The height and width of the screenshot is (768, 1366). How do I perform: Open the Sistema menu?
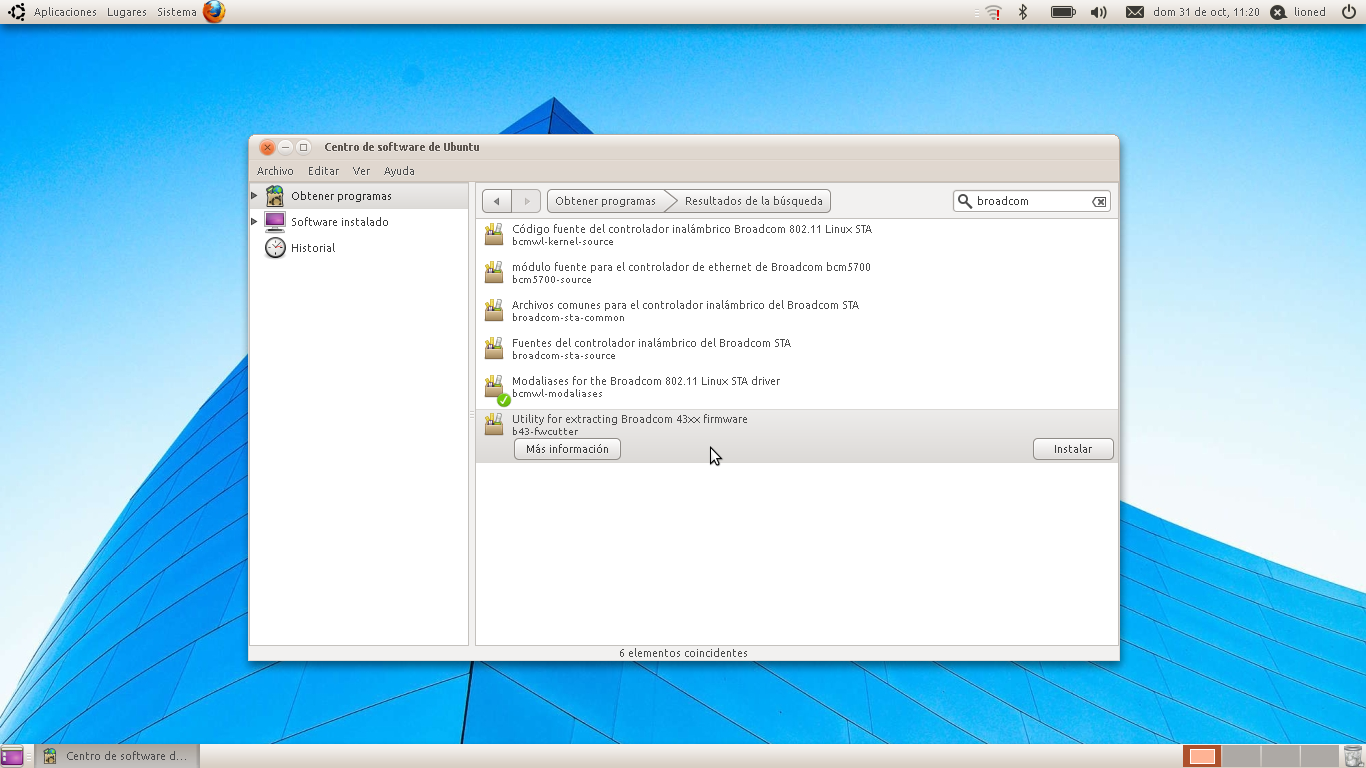click(177, 12)
